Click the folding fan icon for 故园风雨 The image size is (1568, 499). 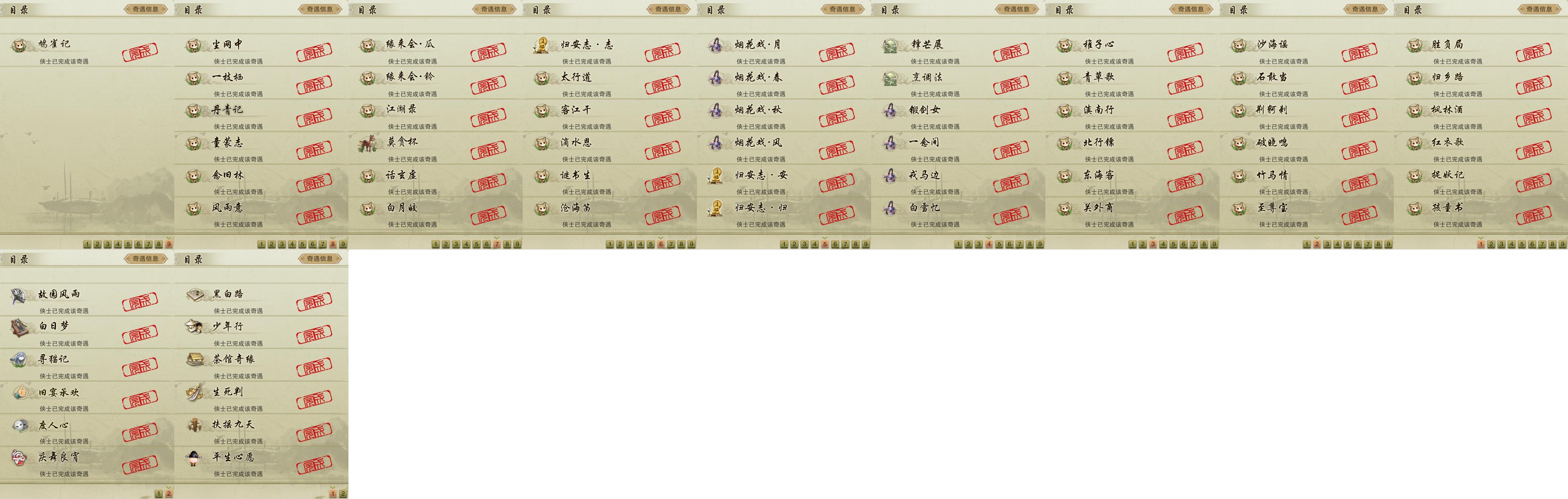[20, 296]
